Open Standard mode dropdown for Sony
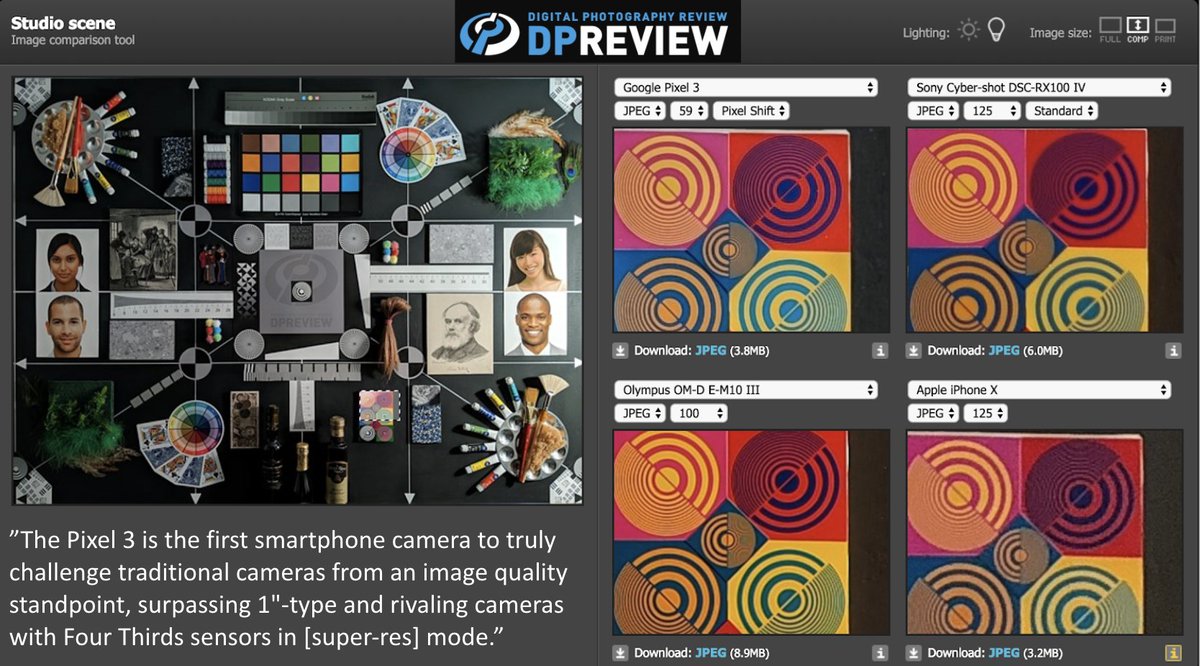The height and width of the screenshot is (666, 1200). tap(1061, 111)
